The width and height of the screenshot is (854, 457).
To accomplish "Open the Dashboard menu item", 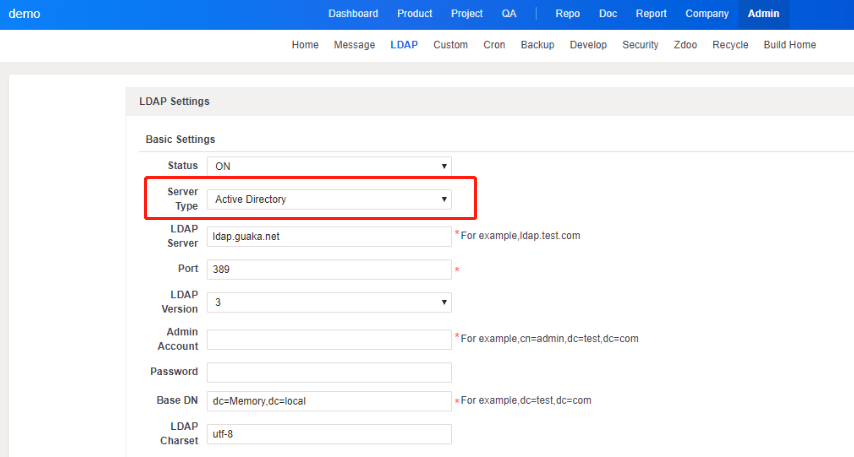I will pyautogui.click(x=353, y=14).
